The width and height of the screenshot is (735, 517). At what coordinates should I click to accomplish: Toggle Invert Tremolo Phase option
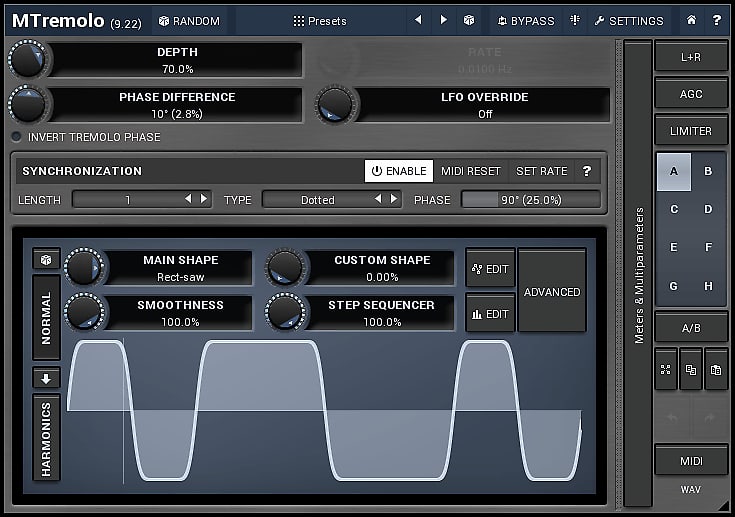coord(16,137)
